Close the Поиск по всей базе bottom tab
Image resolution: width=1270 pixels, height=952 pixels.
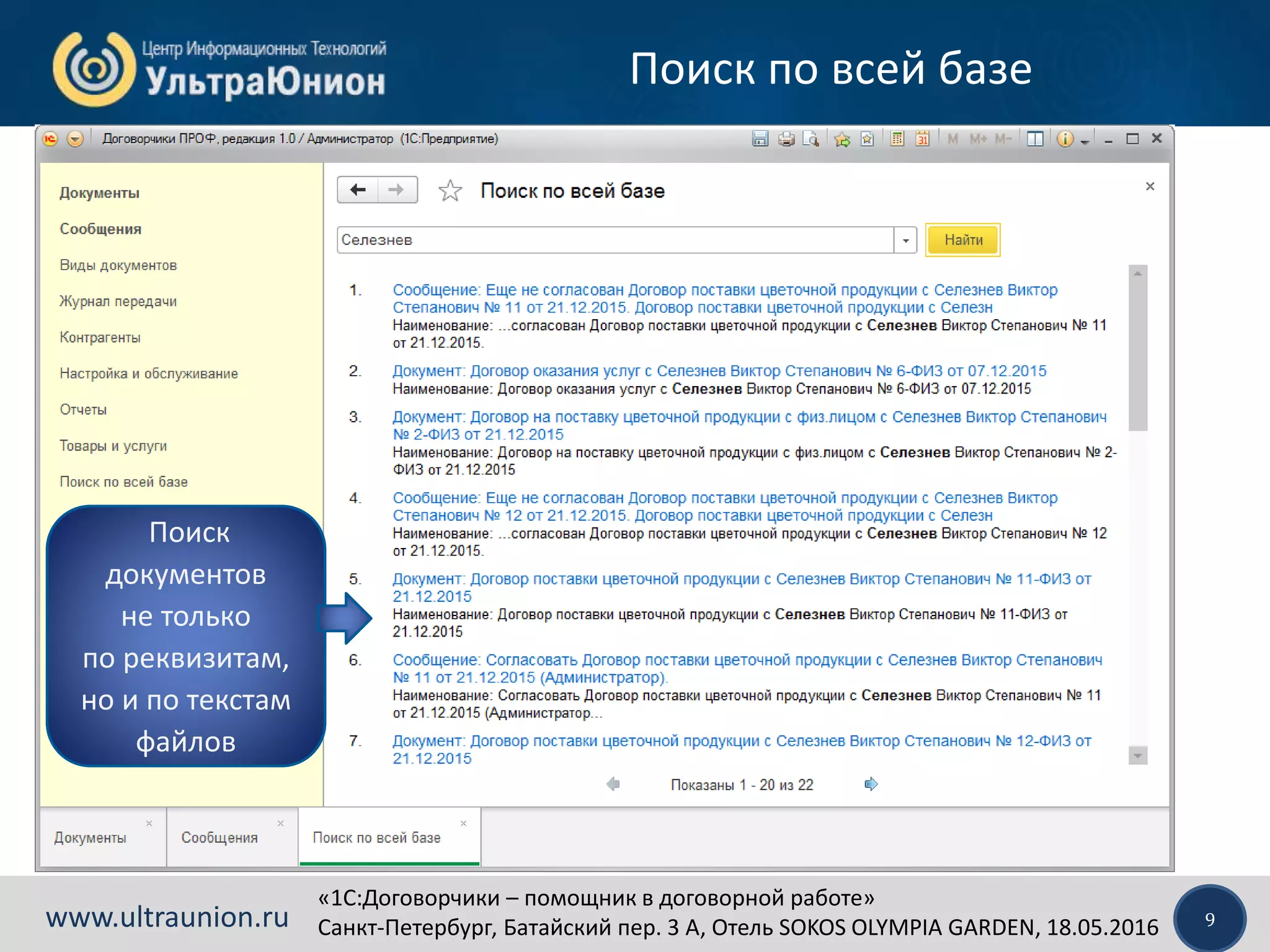tap(463, 823)
